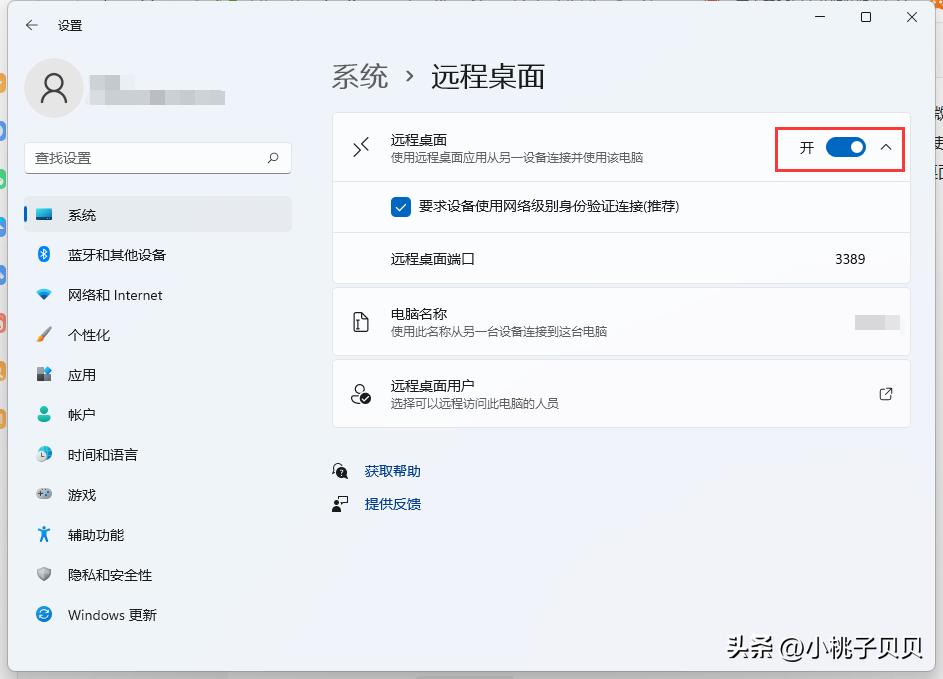
Task: Open 远程桌面用户 via external-link icon
Action: pos(885,393)
